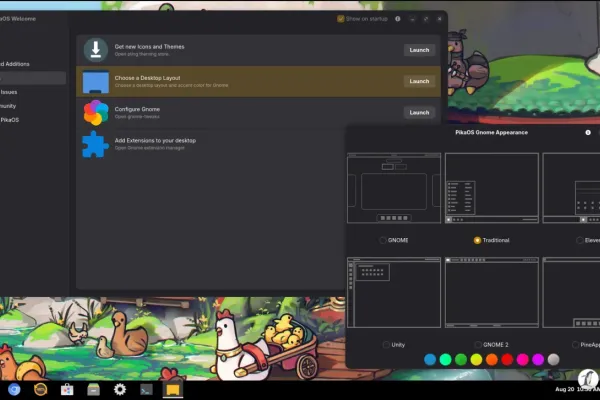Open the info icon in Gnome Appearance window
The image size is (600, 400).
[x=588, y=132]
